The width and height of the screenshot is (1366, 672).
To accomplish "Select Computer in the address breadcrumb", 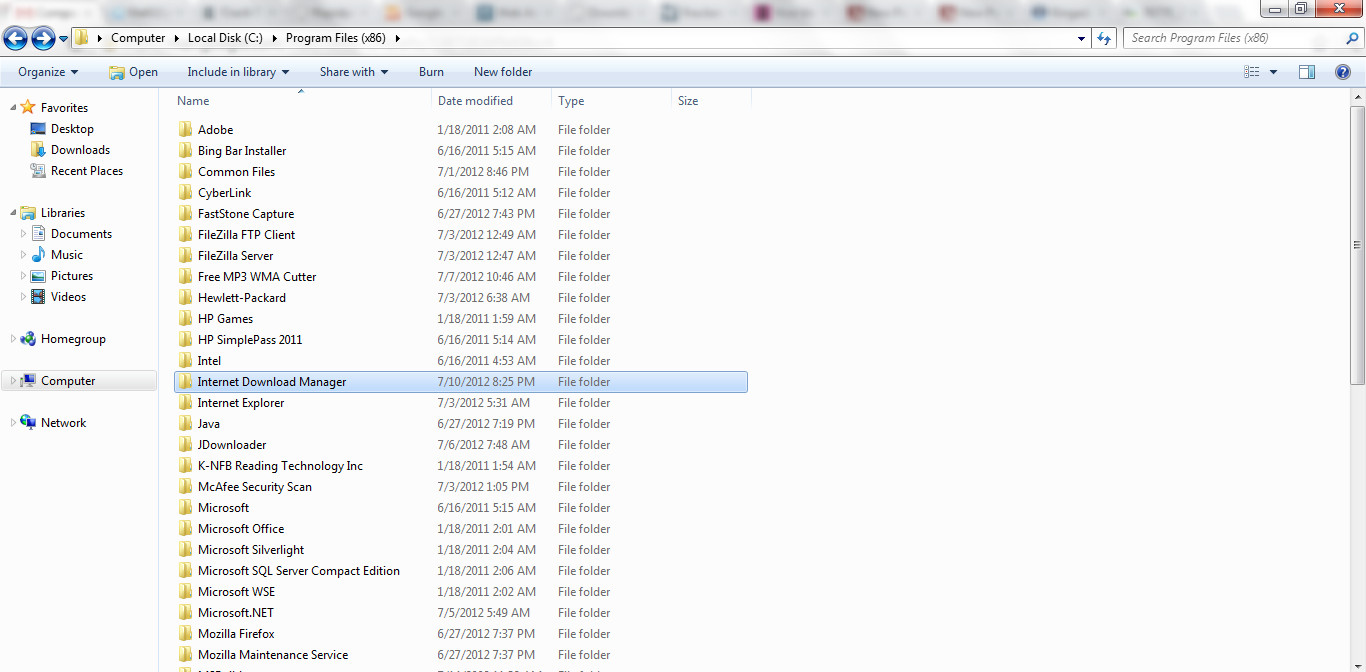I will tap(138, 38).
